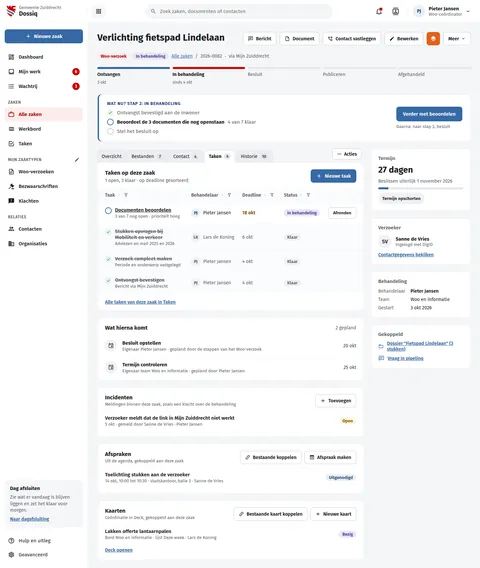
Task: Filter the Behandelaar column
Action: [229, 195]
